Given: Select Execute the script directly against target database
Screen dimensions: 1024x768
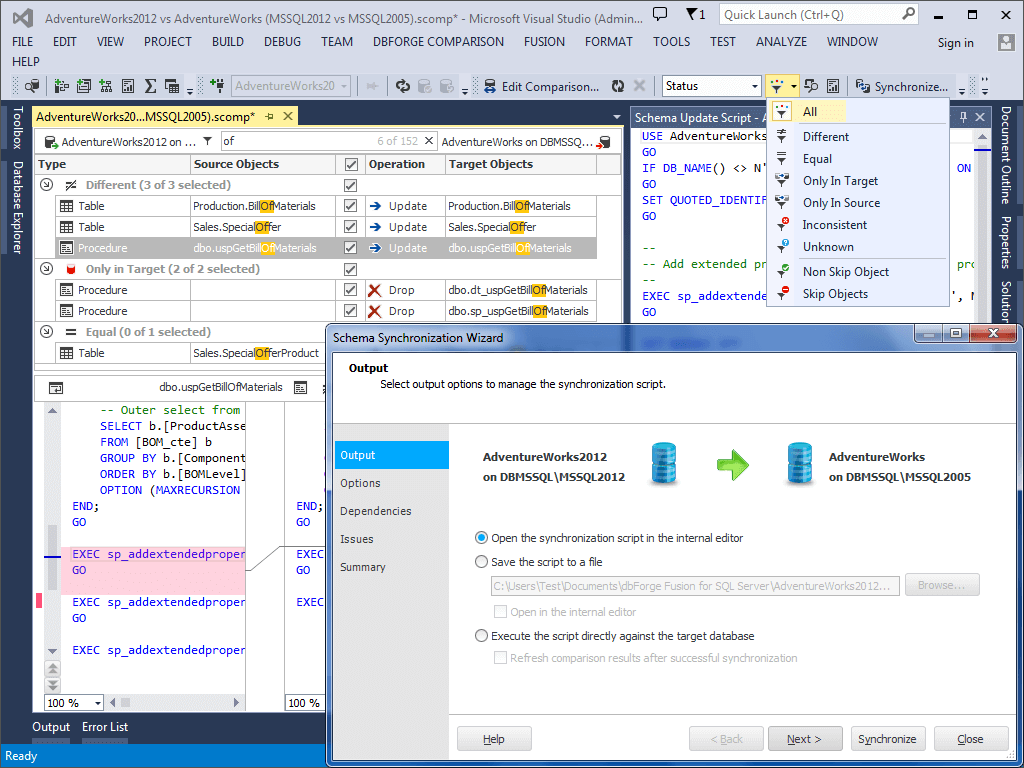Looking at the screenshot, I should pos(481,635).
